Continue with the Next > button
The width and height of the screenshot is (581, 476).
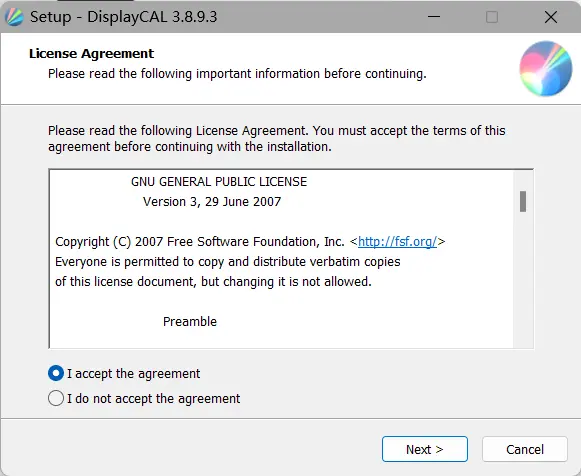(x=425, y=449)
